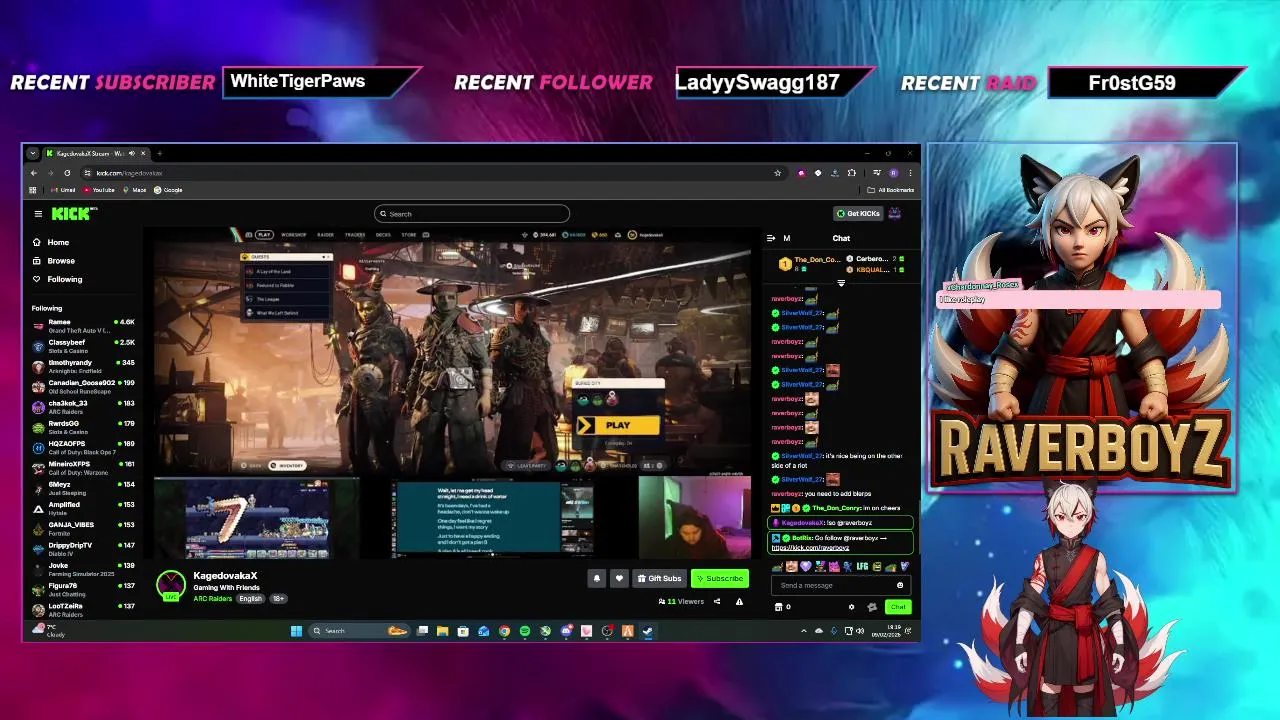Select Figura76 in the Following list

(x=84, y=589)
